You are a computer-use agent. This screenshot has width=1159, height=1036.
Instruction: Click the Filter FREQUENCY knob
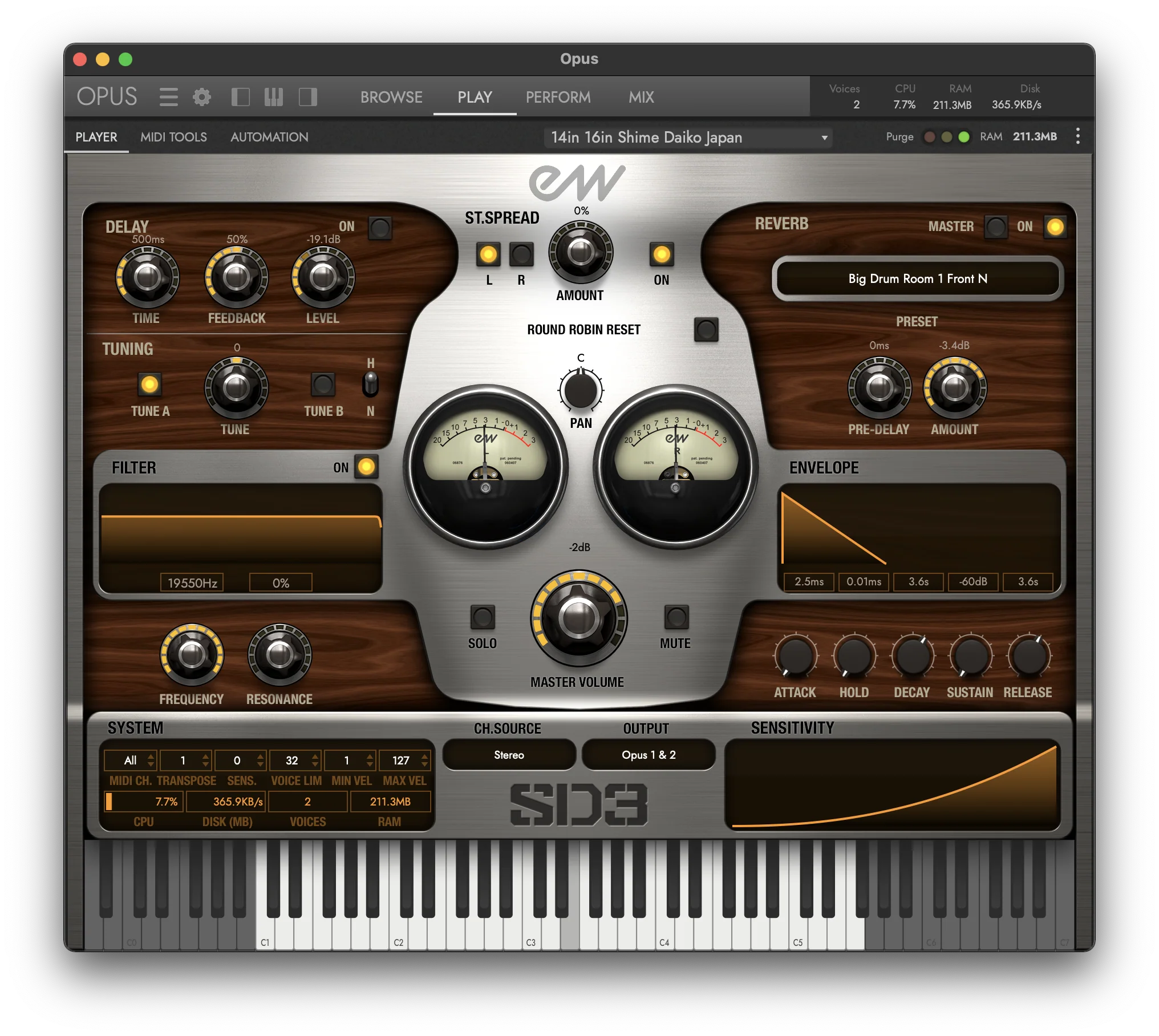click(x=192, y=655)
